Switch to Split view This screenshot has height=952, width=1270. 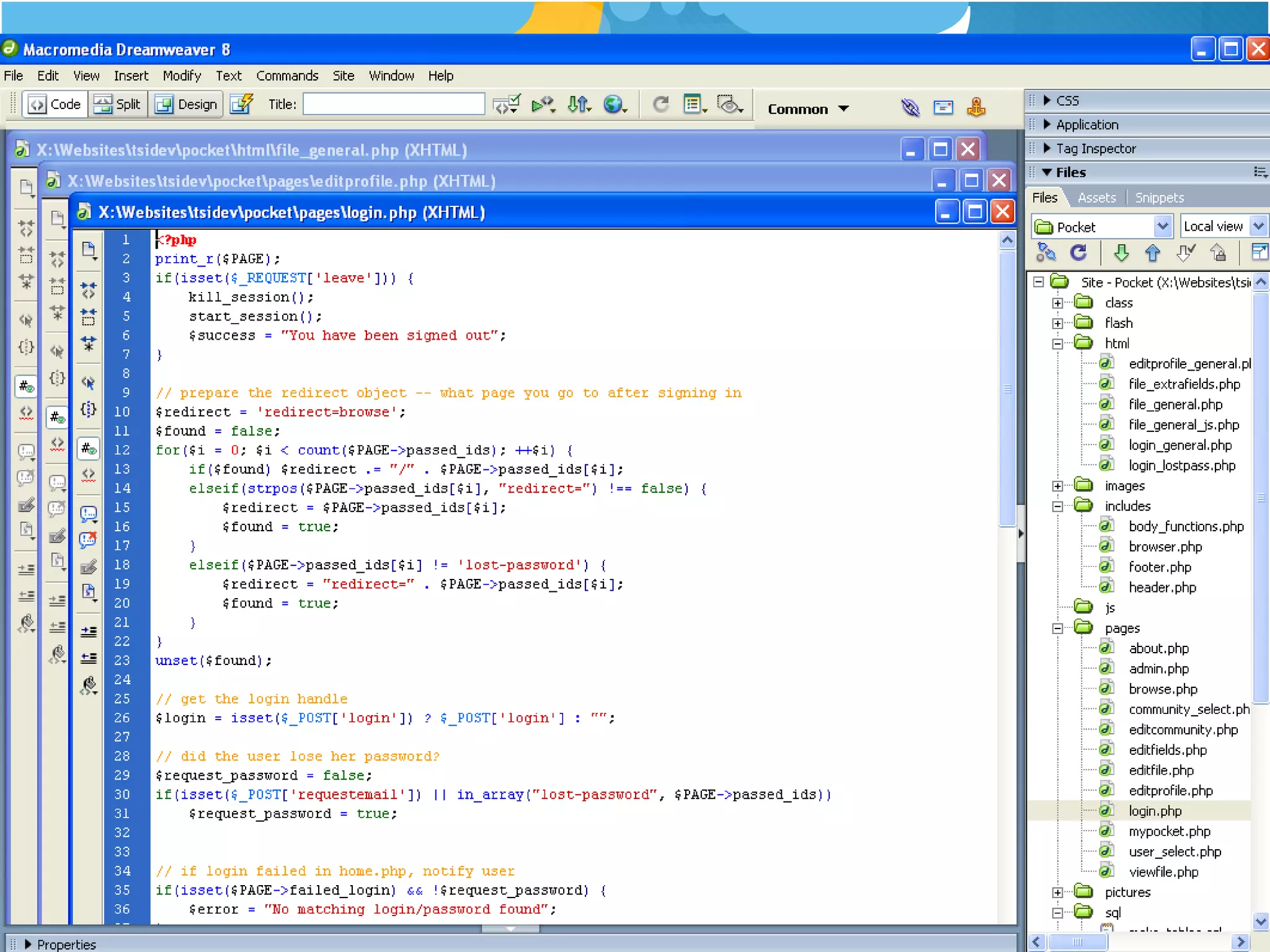tap(117, 104)
